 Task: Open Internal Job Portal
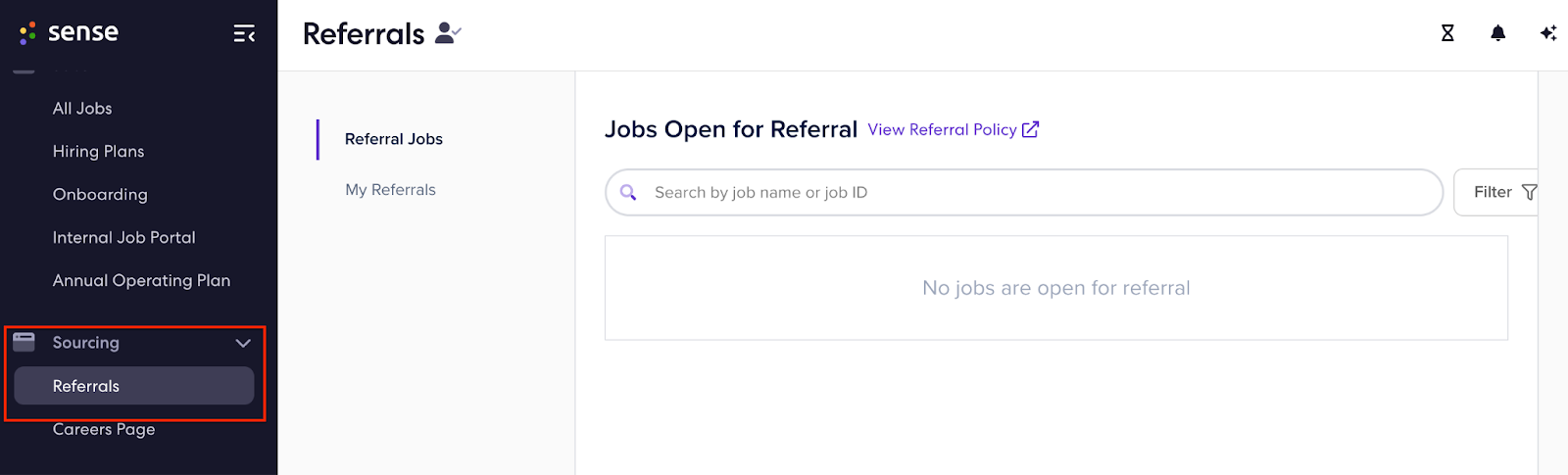click(x=123, y=238)
